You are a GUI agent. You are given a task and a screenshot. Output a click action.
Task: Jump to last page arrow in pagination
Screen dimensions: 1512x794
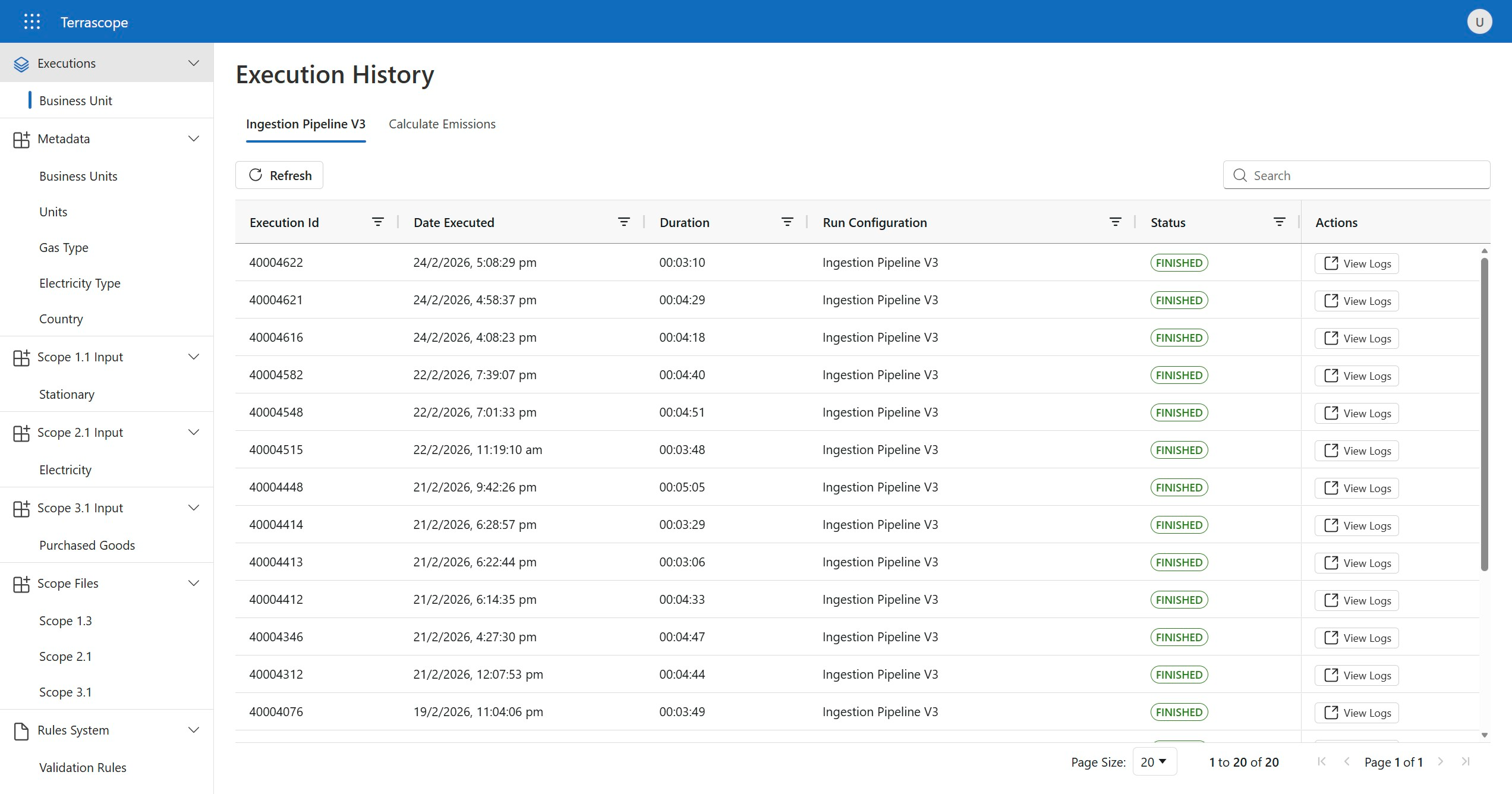click(1466, 762)
